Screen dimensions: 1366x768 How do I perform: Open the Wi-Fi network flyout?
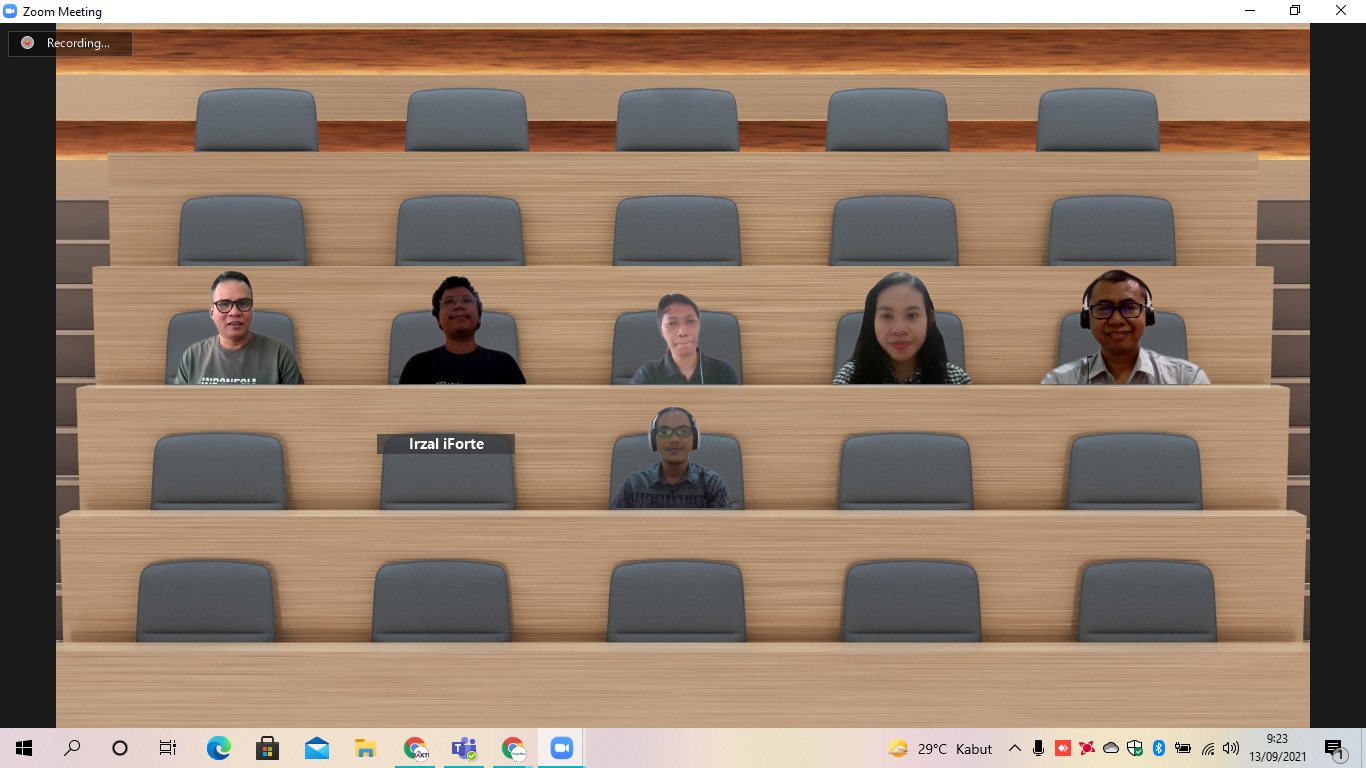click(1208, 748)
